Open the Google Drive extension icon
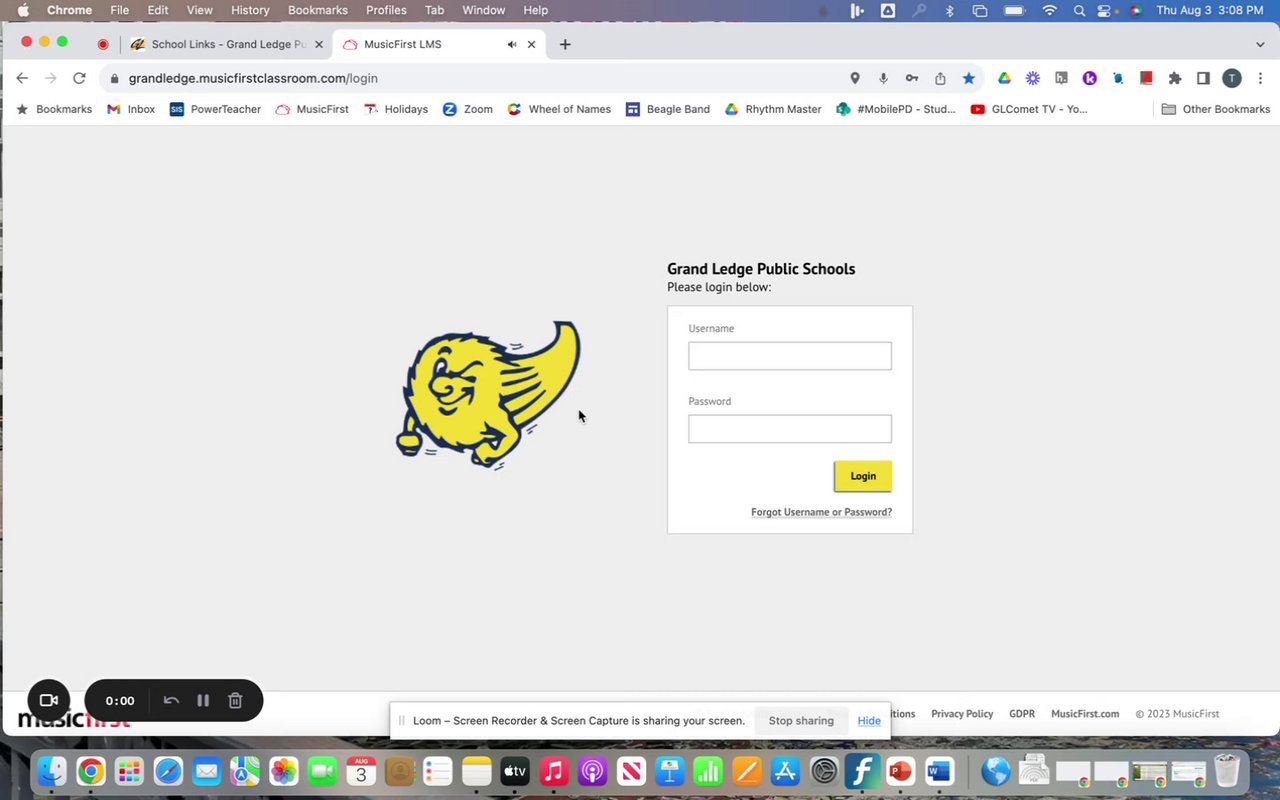The height and width of the screenshot is (800, 1280). [x=1005, y=78]
